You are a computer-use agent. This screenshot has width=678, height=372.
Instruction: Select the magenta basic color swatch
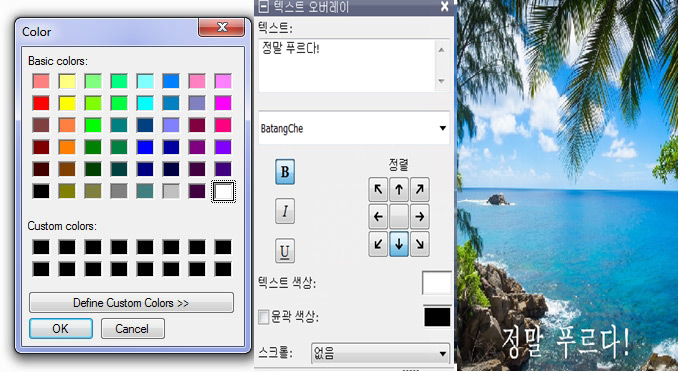tap(223, 103)
